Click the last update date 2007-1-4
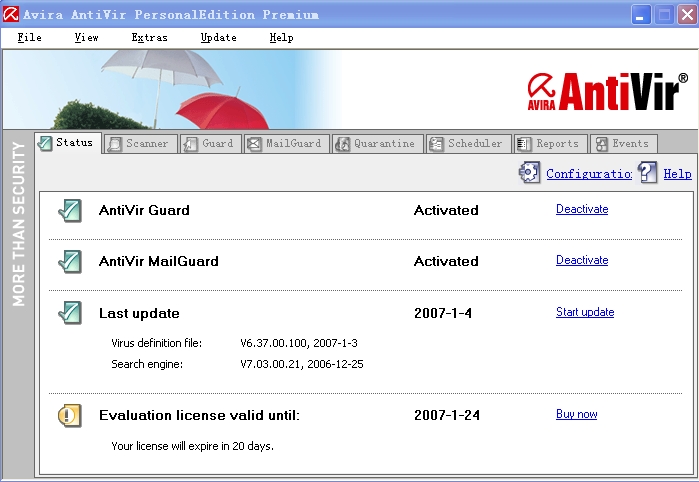The height and width of the screenshot is (482, 699). click(x=443, y=313)
